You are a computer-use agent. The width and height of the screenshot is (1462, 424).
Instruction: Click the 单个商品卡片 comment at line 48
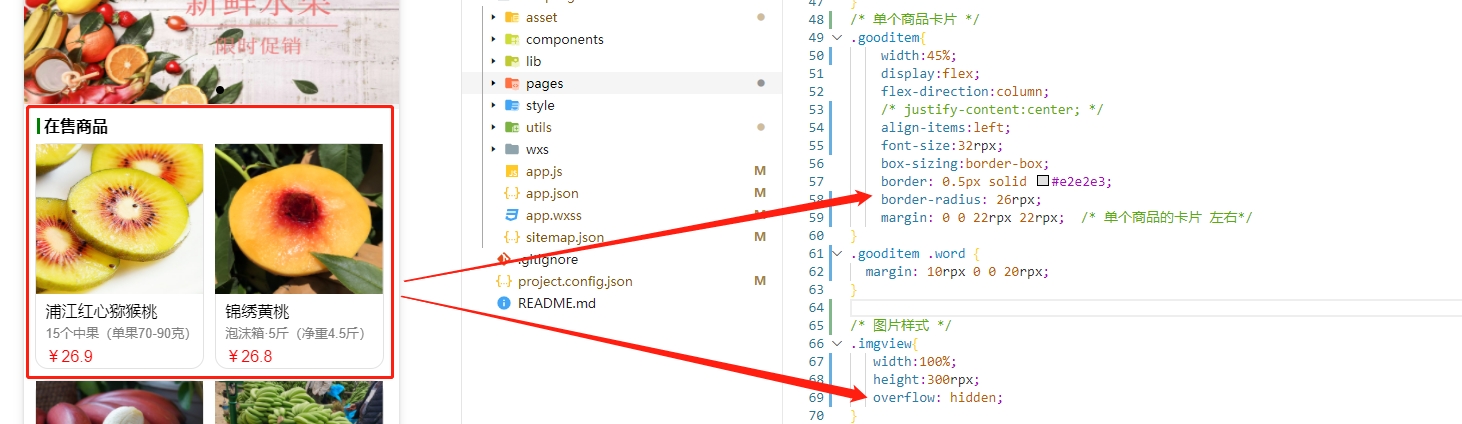pos(916,20)
